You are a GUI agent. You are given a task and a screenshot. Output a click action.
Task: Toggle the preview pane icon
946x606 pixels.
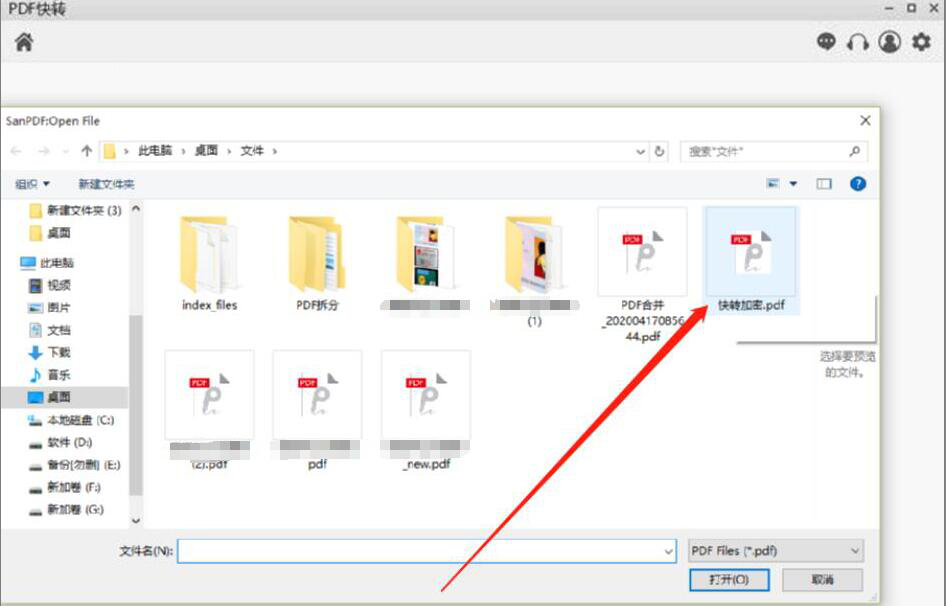point(824,183)
